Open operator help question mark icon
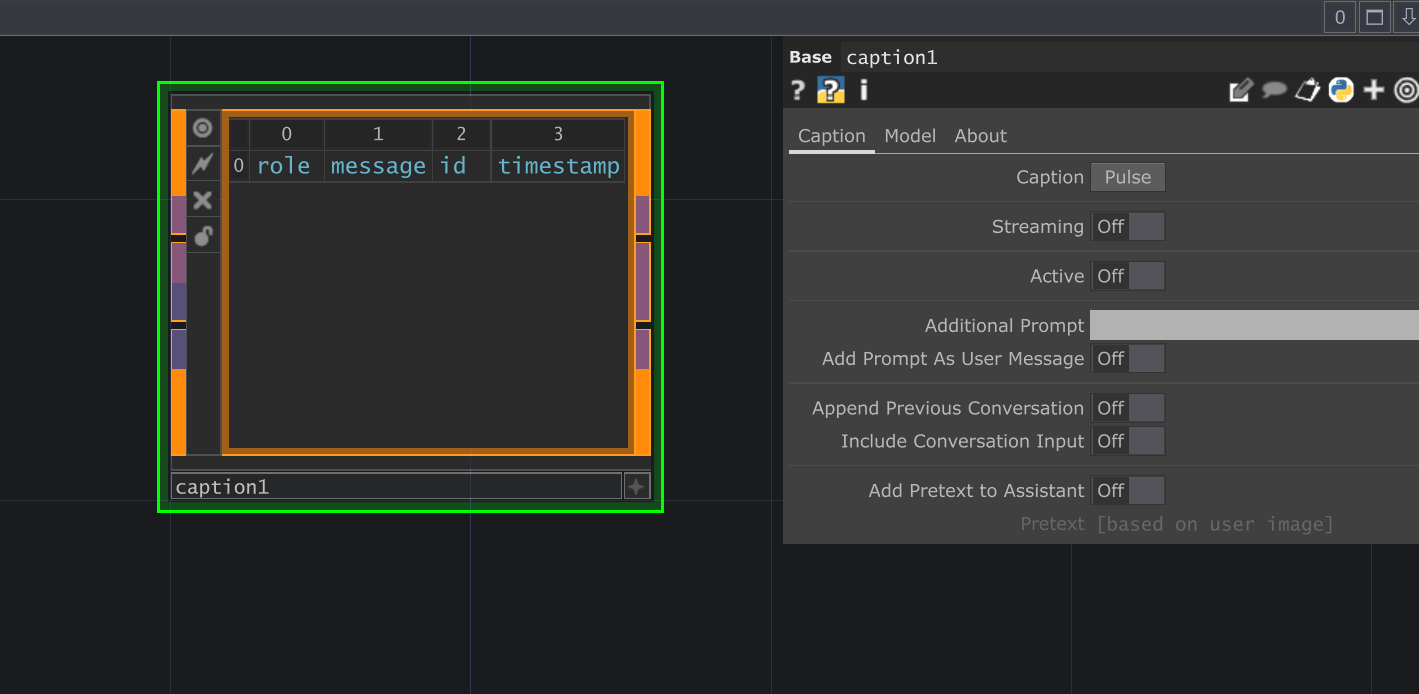This screenshot has height=694, width=1419. coord(798,91)
